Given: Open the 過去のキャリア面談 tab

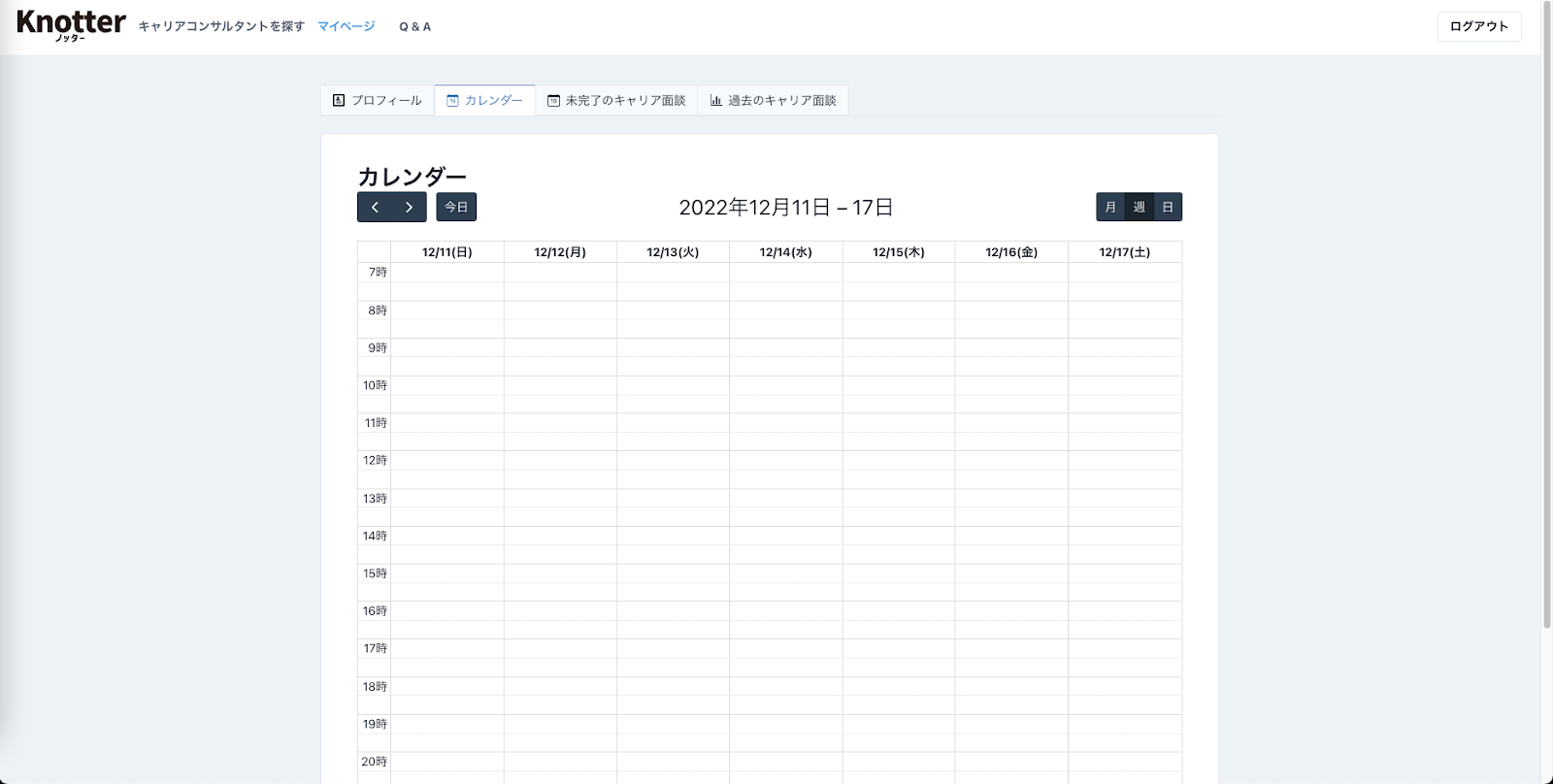Looking at the screenshot, I should tap(781, 100).
